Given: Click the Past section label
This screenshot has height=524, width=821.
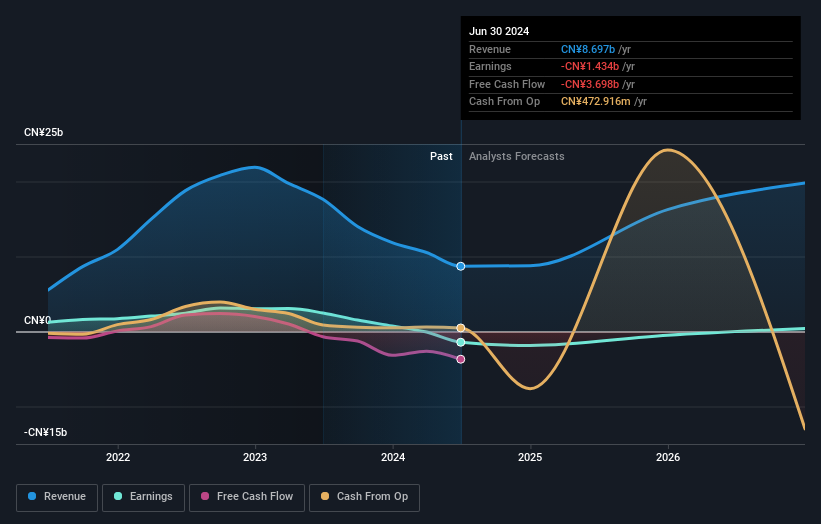Looking at the screenshot, I should [x=441, y=156].
